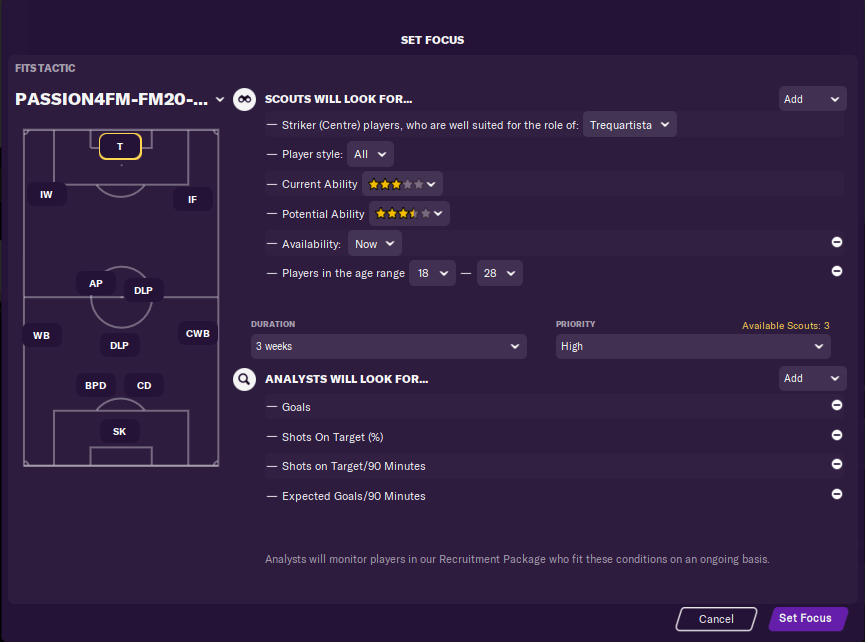Remove Shots On Target (%) condition
The image size is (865, 642).
[x=836, y=435]
